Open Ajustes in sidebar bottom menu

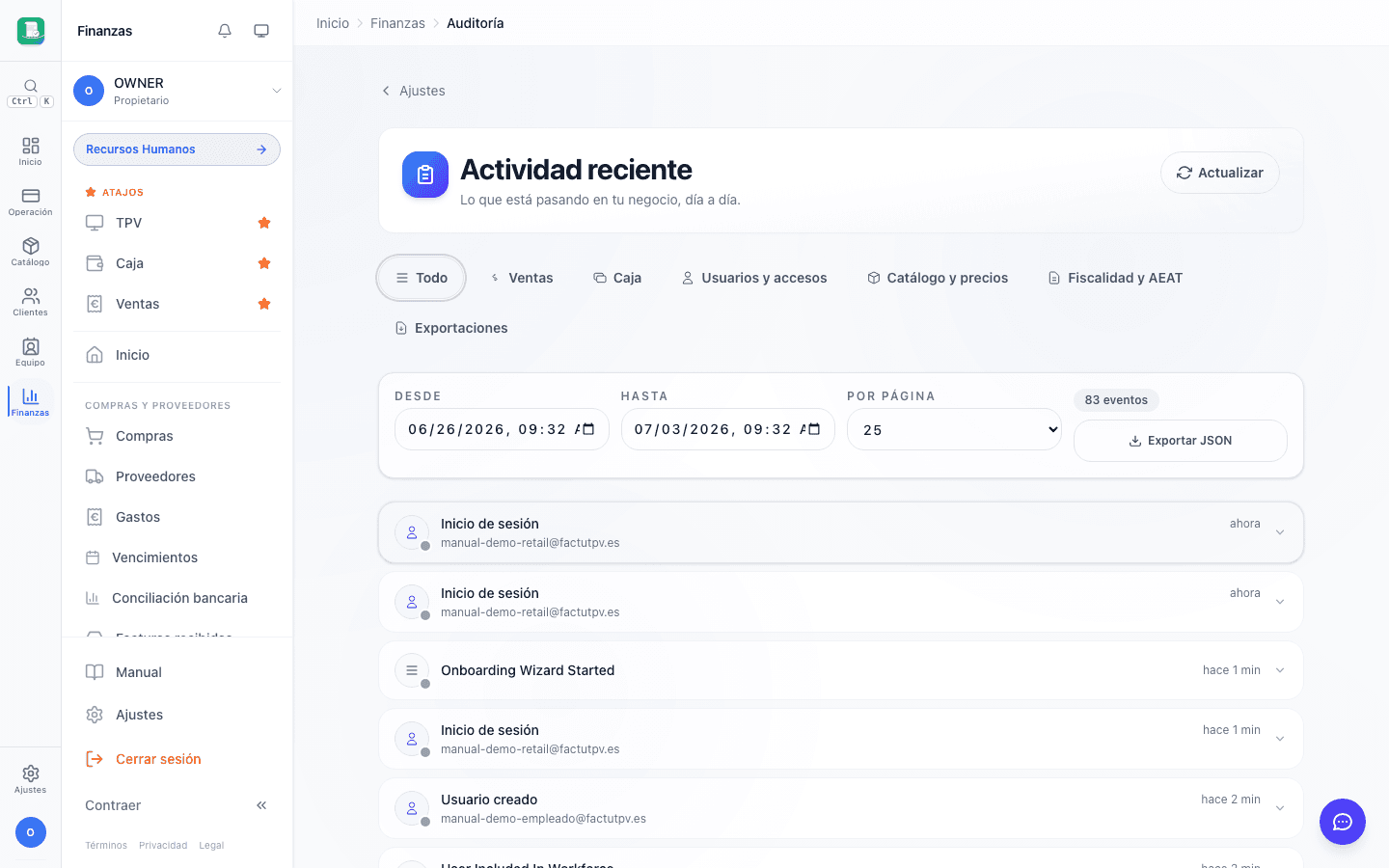coord(177,715)
